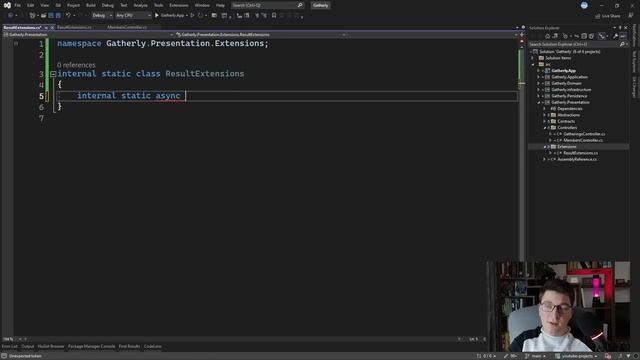Select the Contracts folder

click(566, 121)
